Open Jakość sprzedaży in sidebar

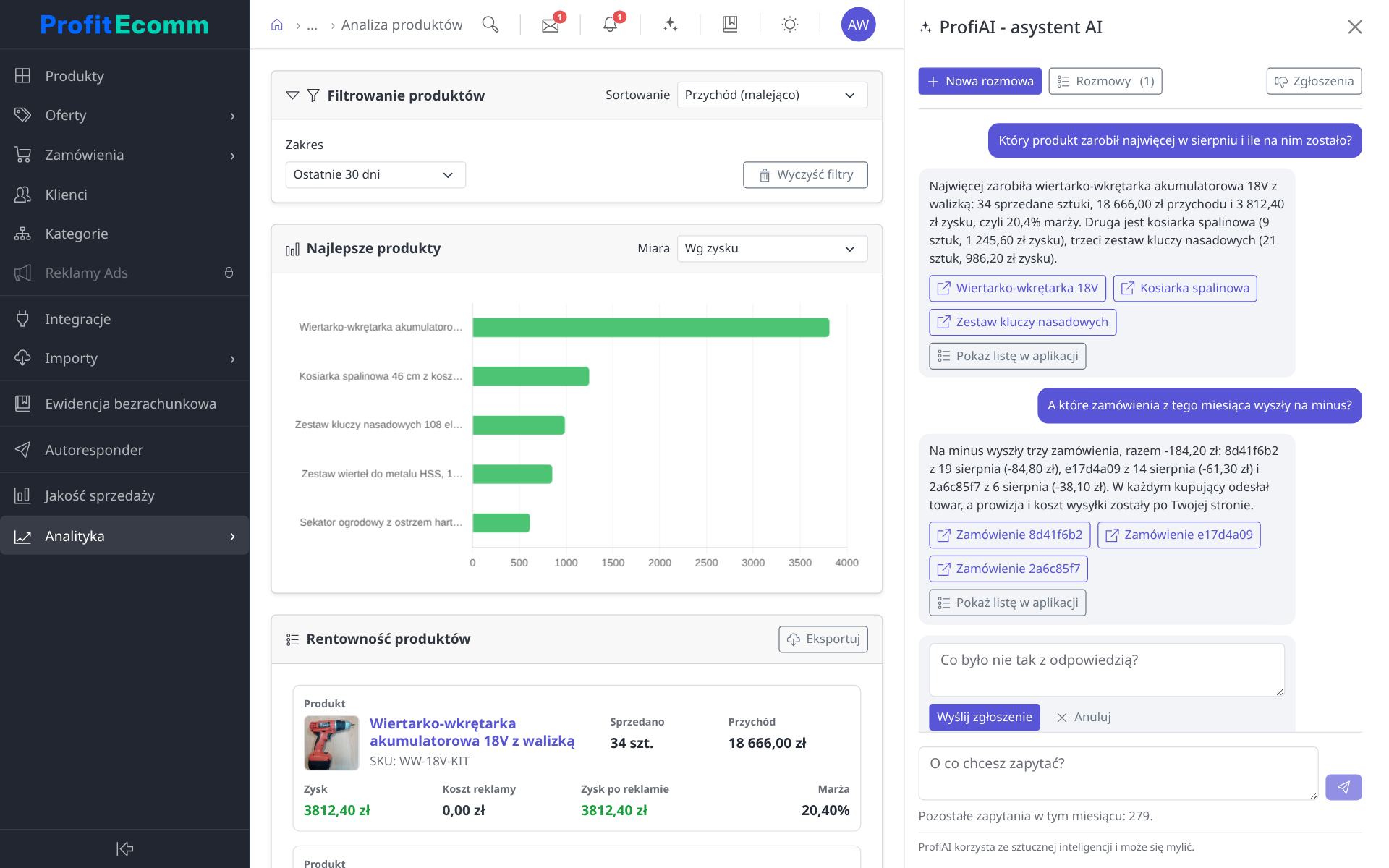124,495
